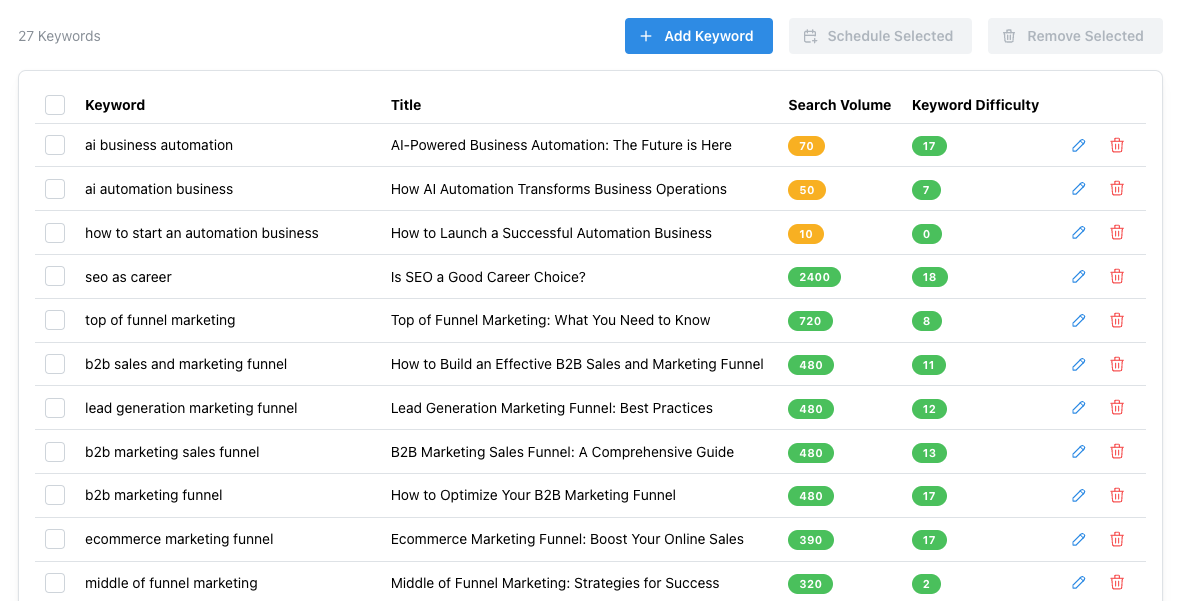1180x601 pixels.
Task: Check the select-all box in table header
Action: 55,104
